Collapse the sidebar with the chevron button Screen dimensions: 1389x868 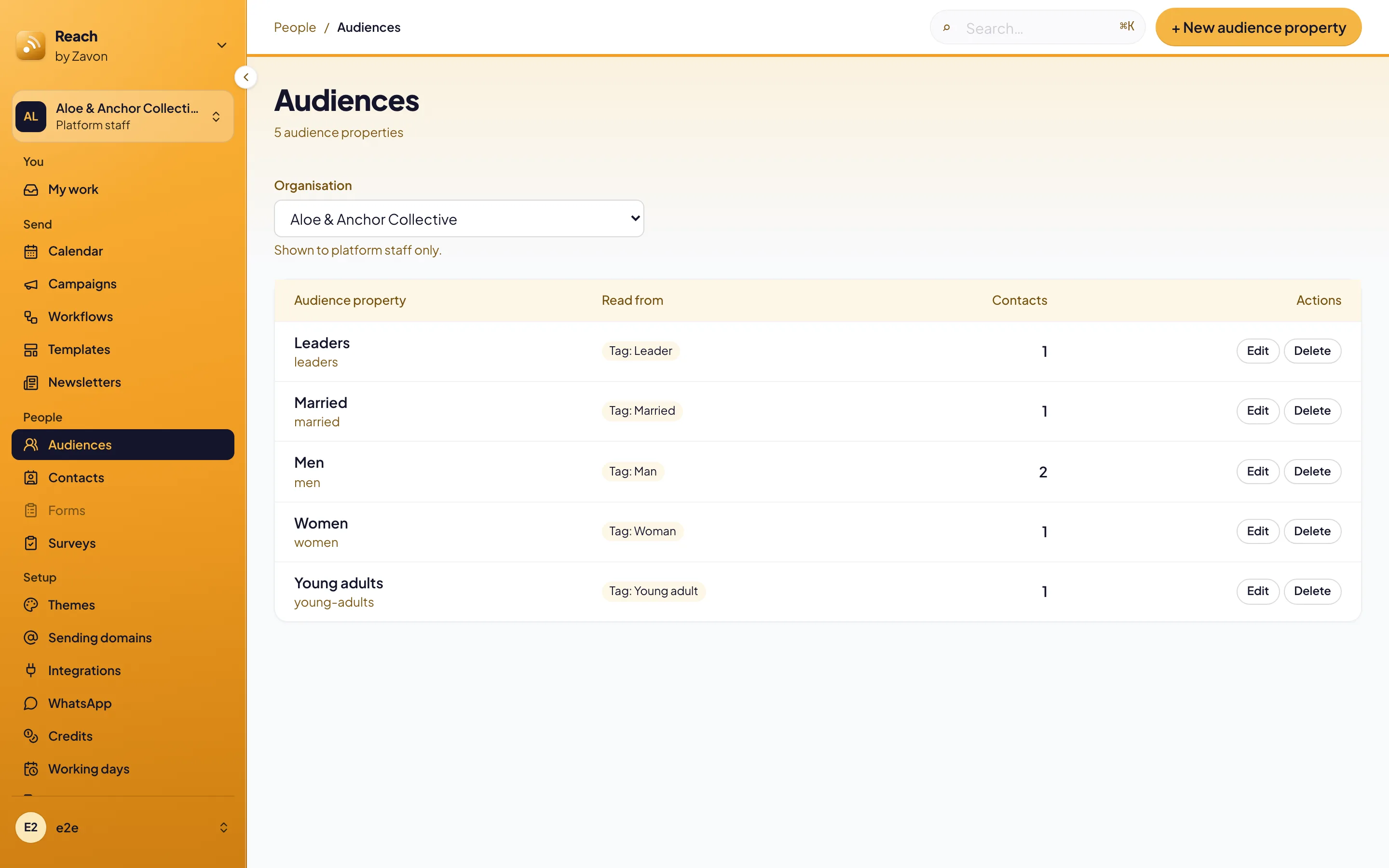click(x=245, y=77)
